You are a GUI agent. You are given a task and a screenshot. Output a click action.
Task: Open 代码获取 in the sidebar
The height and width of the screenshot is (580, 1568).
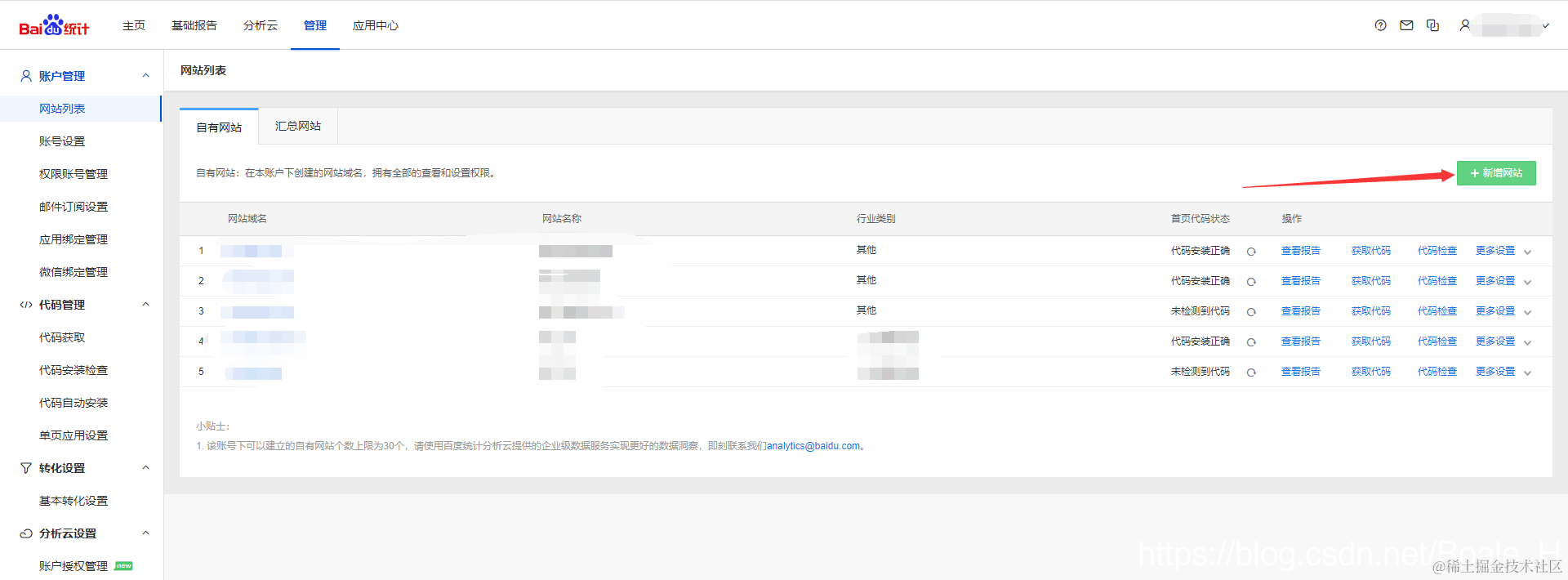[x=62, y=337]
